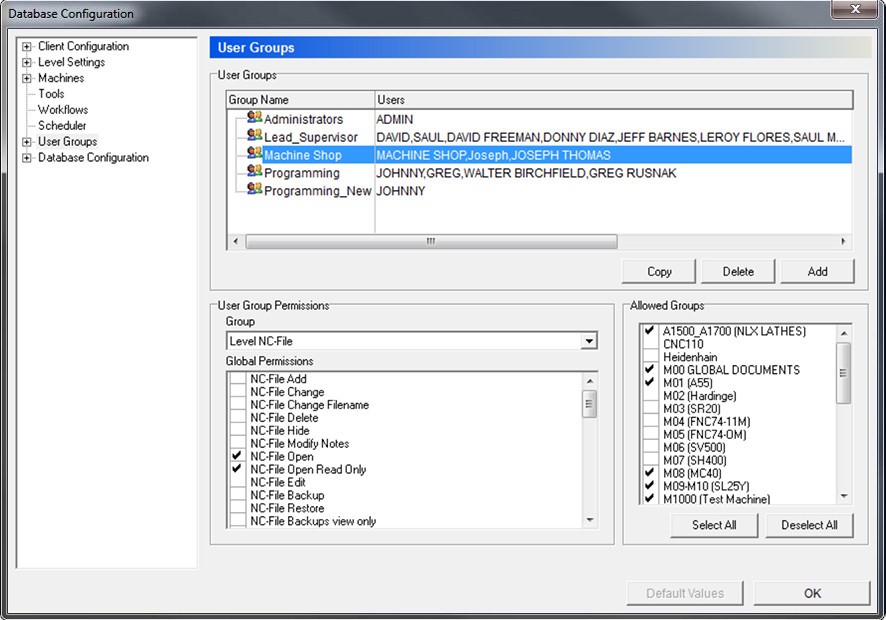Select the Administrators group row
The height and width of the screenshot is (620, 886).
540,119
